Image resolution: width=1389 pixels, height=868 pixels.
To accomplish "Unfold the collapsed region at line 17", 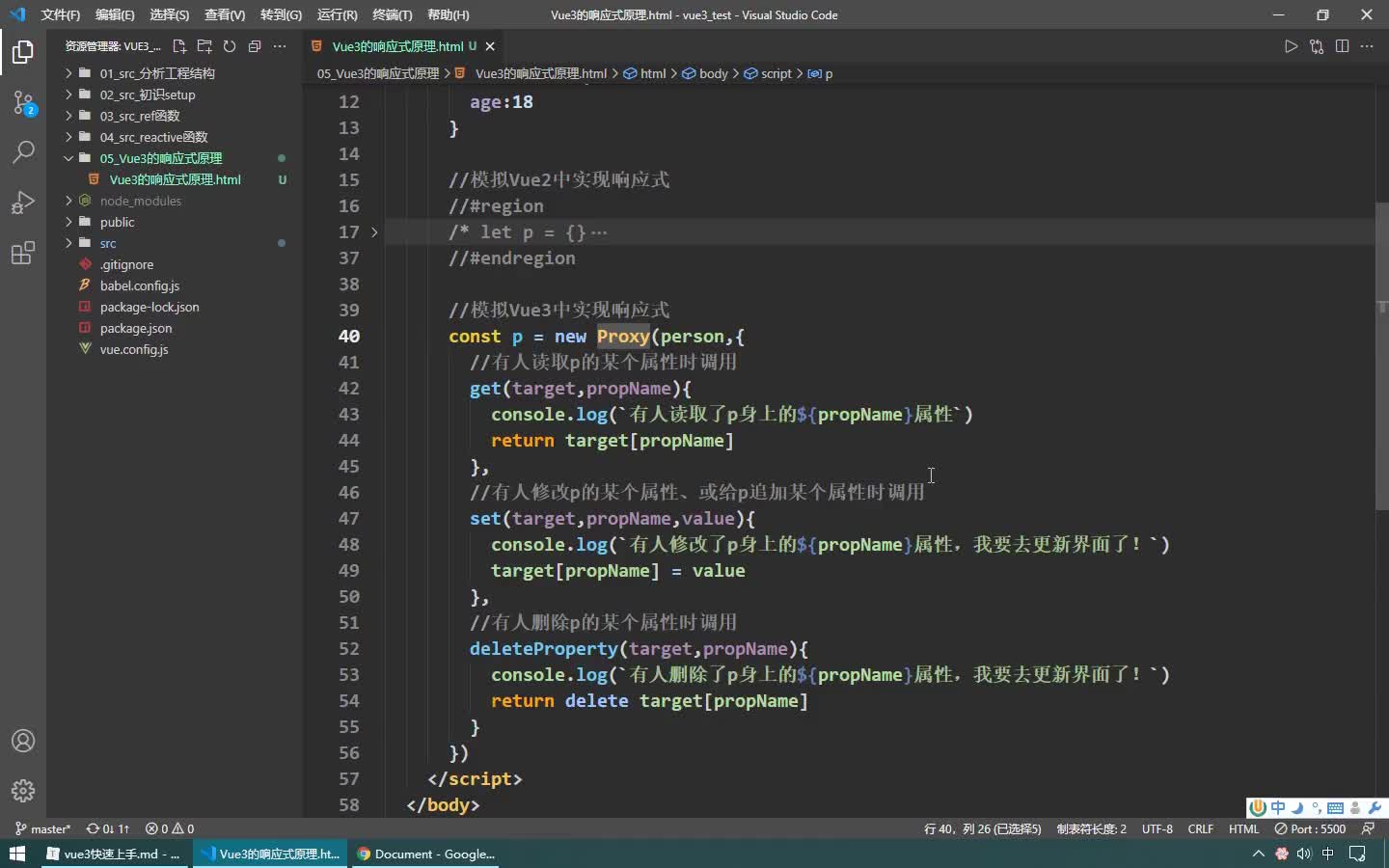I will (x=374, y=232).
